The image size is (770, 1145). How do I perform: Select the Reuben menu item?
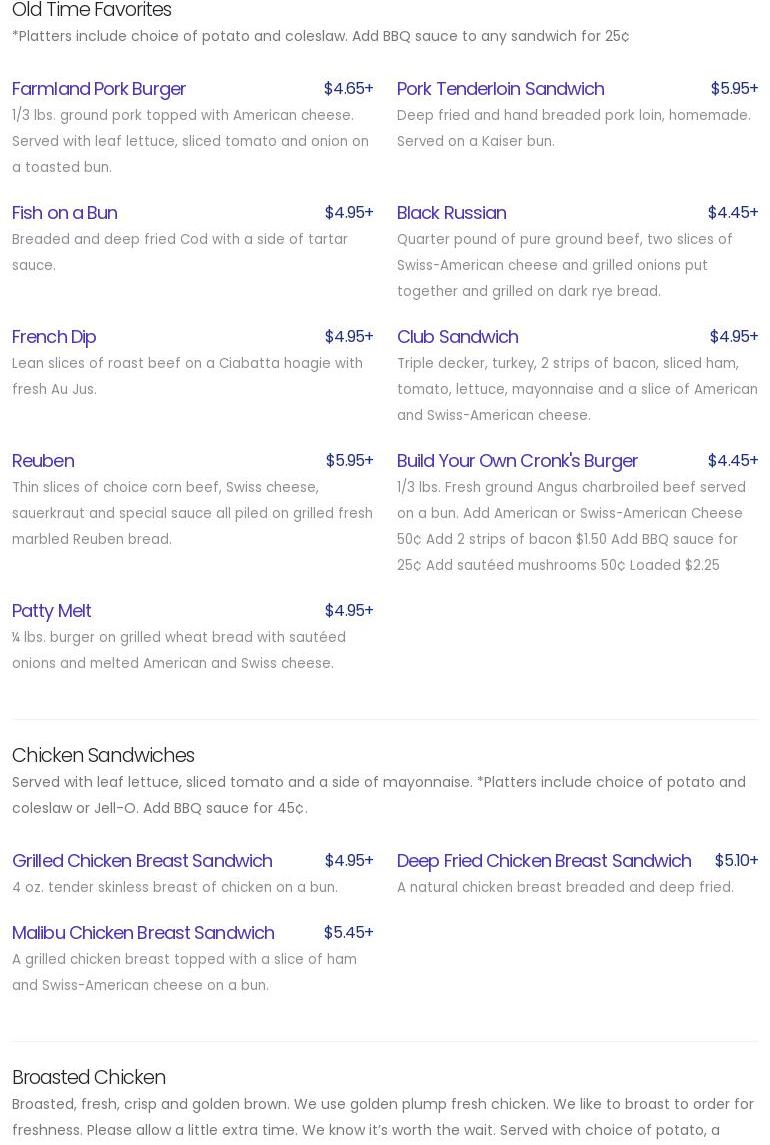click(x=43, y=461)
